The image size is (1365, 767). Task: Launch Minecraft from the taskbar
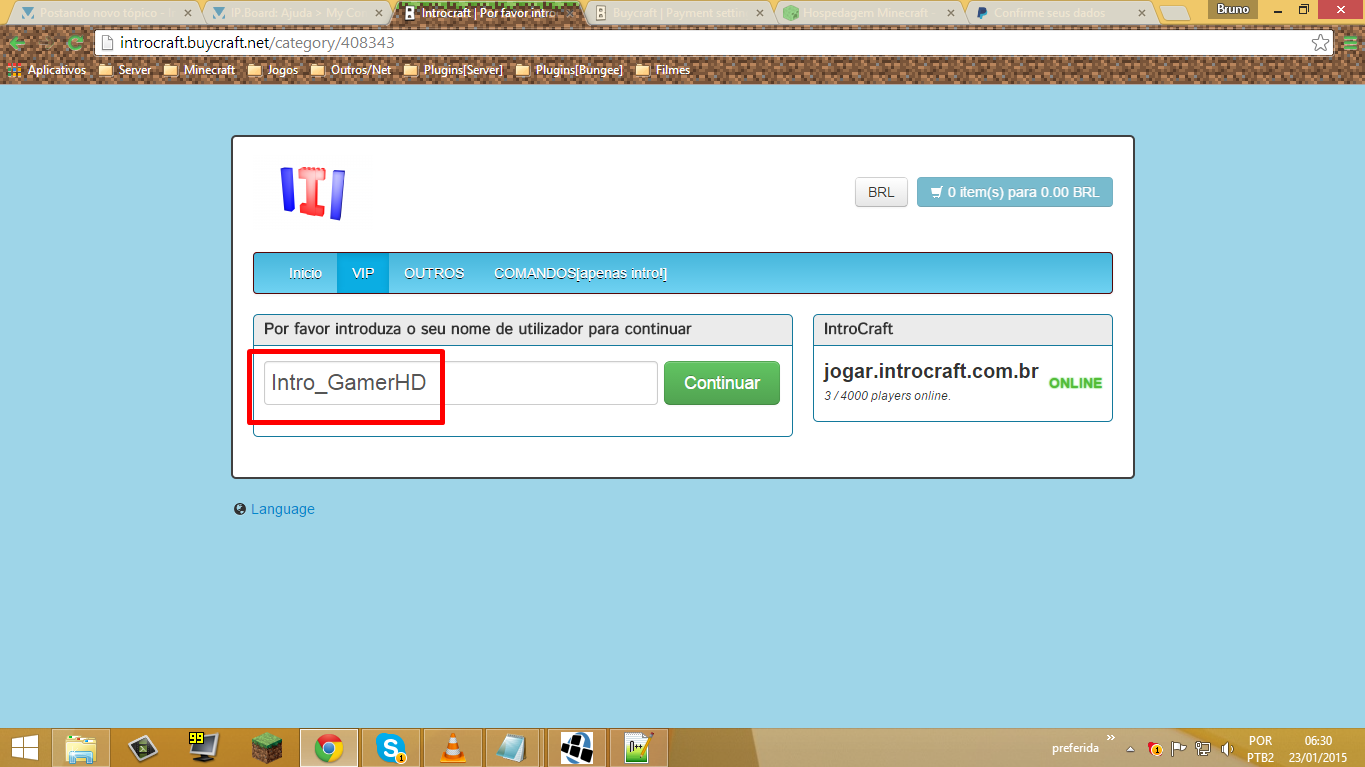pos(266,747)
